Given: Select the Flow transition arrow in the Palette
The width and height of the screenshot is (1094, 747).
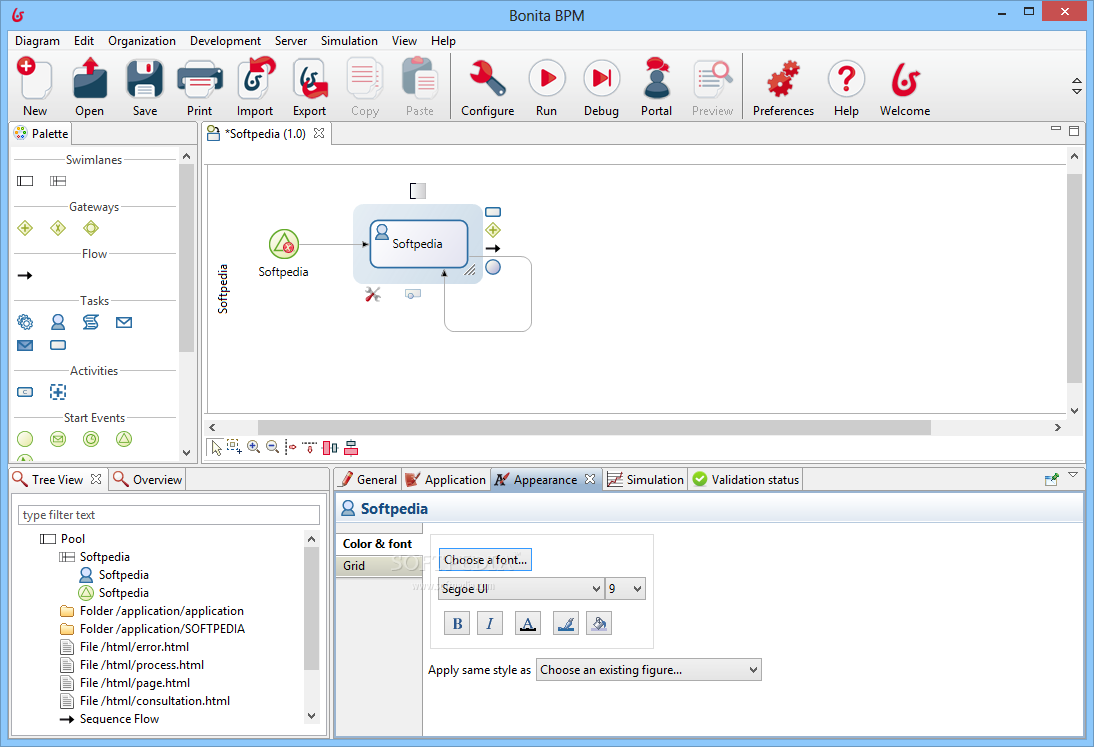Looking at the screenshot, I should click(x=25, y=276).
